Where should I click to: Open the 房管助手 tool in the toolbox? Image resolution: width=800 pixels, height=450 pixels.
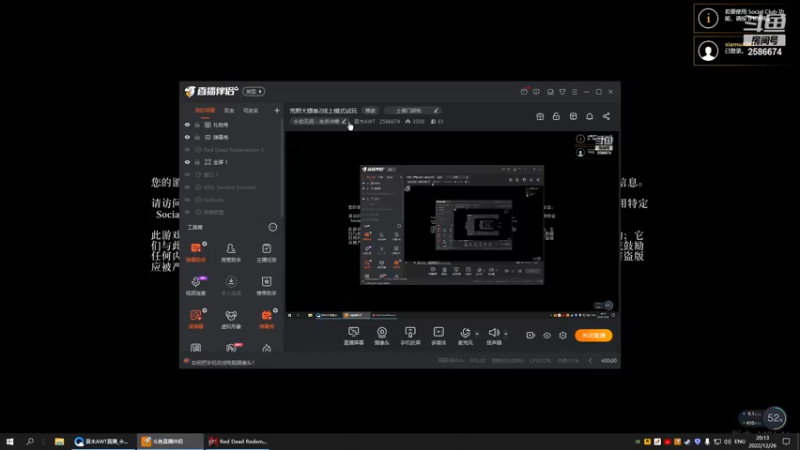coord(231,253)
